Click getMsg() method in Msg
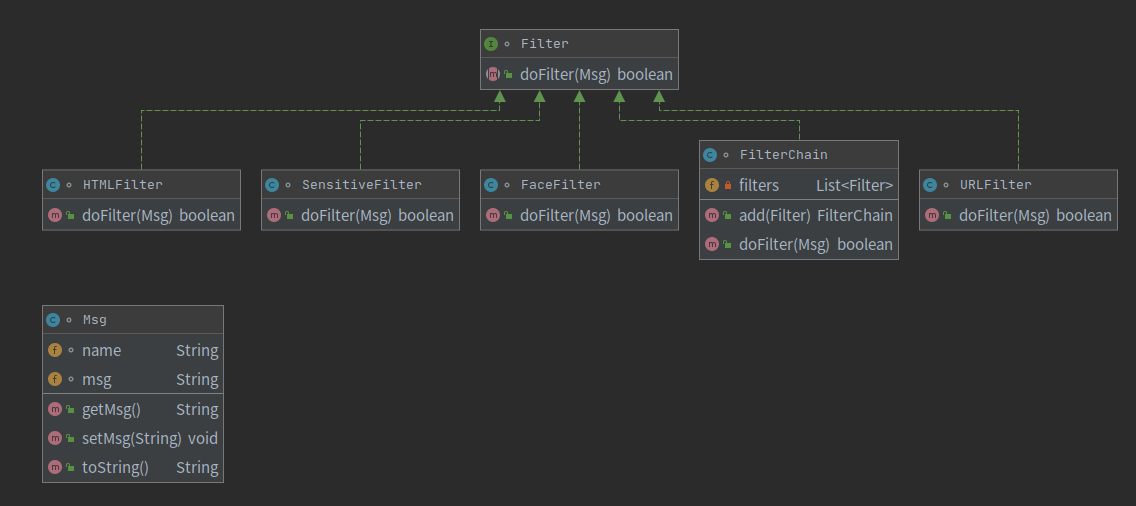This screenshot has height=506, width=1136. (x=111, y=410)
